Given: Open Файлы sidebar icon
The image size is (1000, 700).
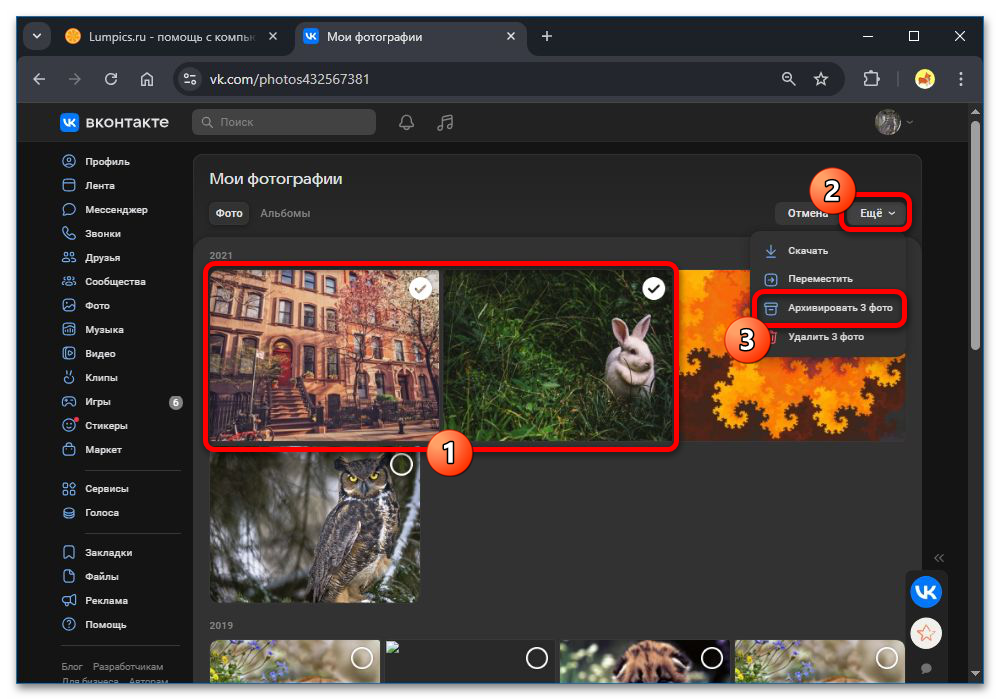Looking at the screenshot, I should 69,576.
